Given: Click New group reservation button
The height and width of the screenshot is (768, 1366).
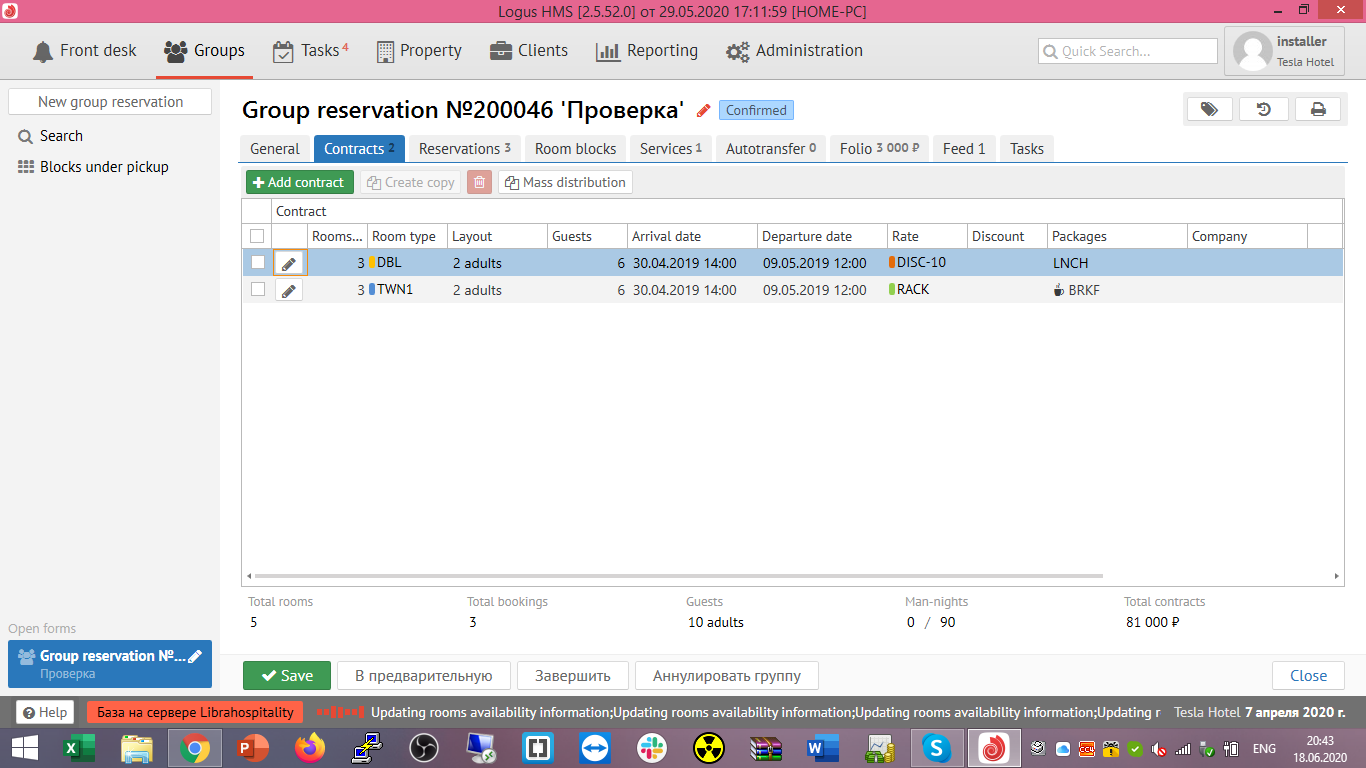Looking at the screenshot, I should coord(110,102).
